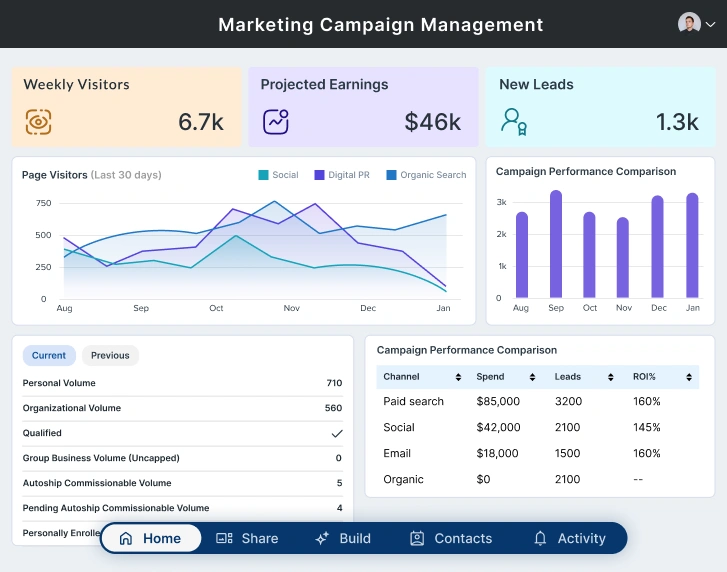Screen dimensions: 727x572
Task: Switch to the Previous volume view
Action: tap(110, 355)
